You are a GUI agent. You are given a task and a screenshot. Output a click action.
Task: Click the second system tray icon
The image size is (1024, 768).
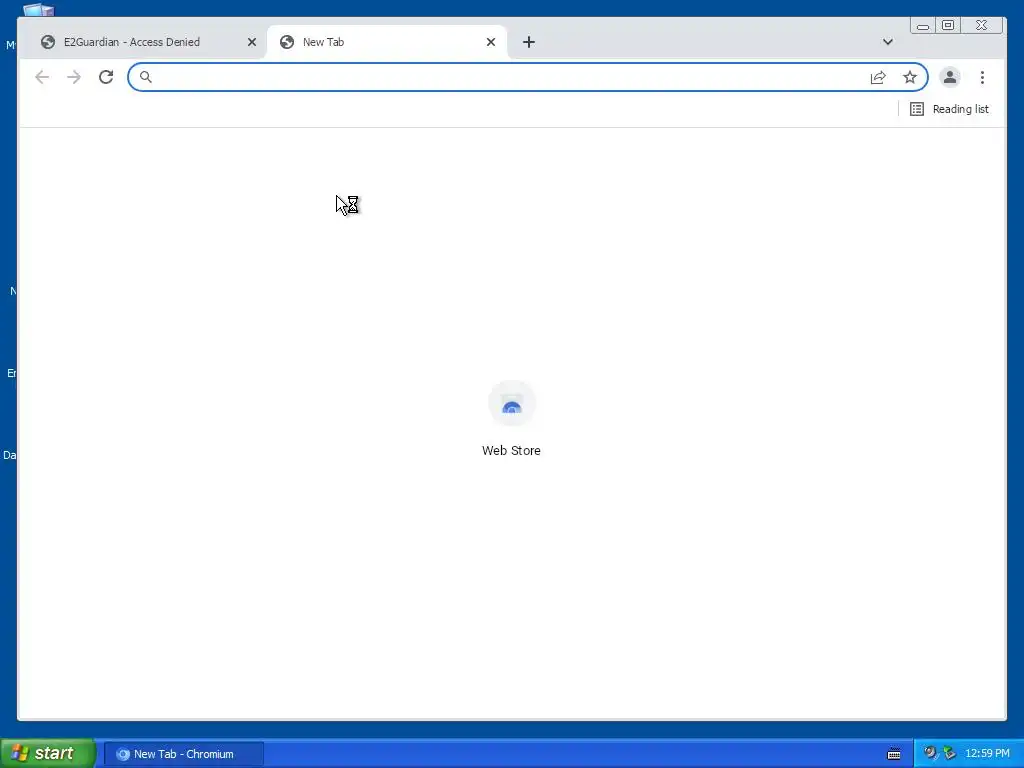tap(949, 753)
